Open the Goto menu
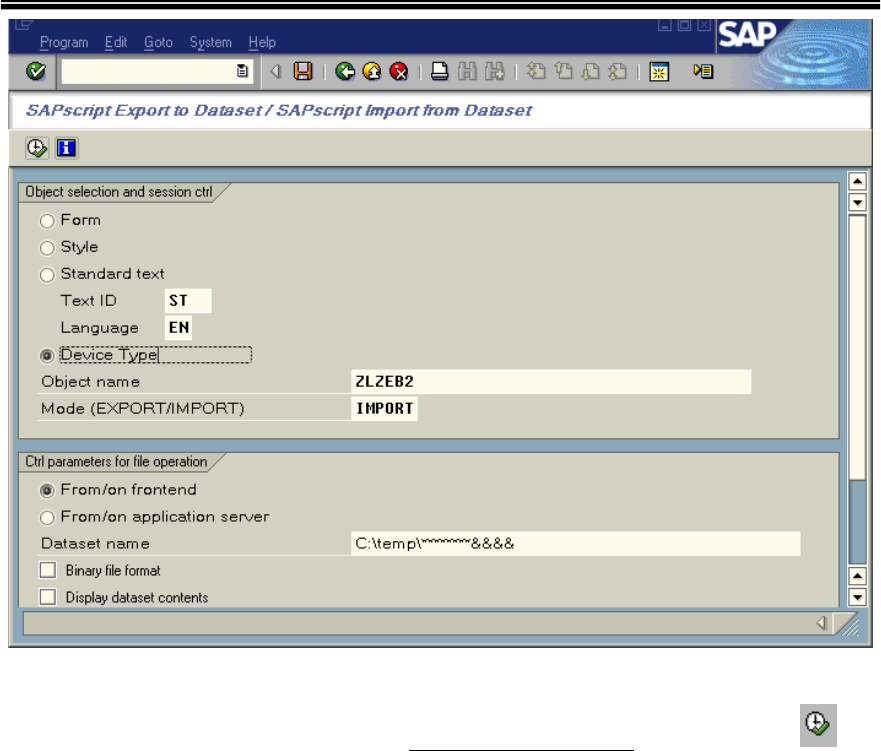Image resolution: width=881 pixels, height=751 pixels. [x=158, y=43]
